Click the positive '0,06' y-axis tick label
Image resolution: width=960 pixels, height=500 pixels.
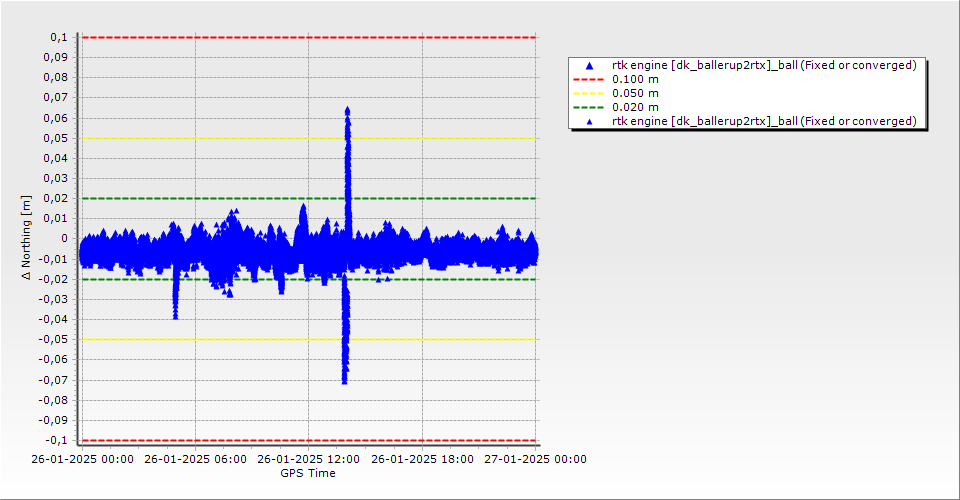click(x=56, y=118)
